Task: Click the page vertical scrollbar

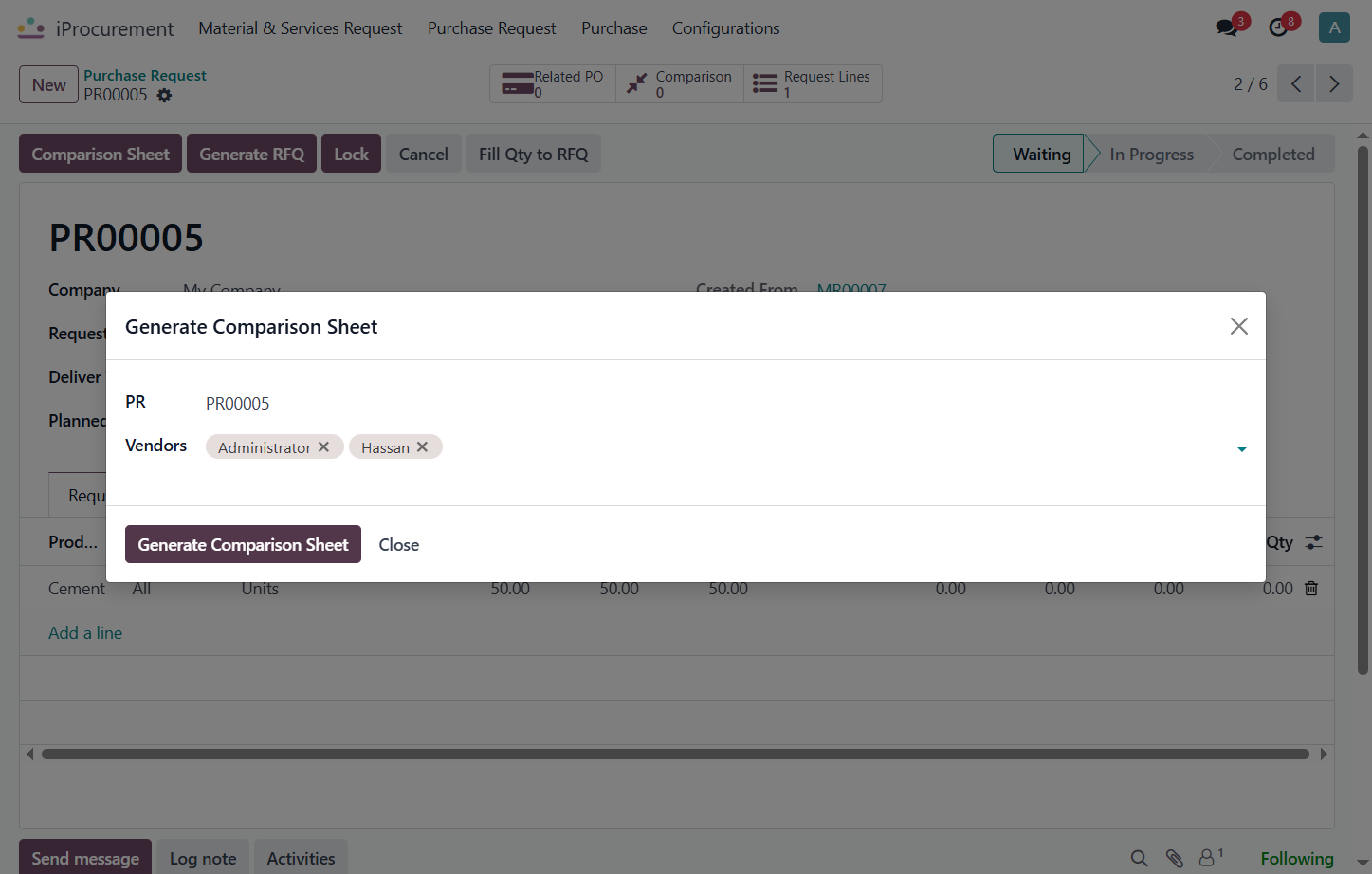Action: coord(1363,409)
